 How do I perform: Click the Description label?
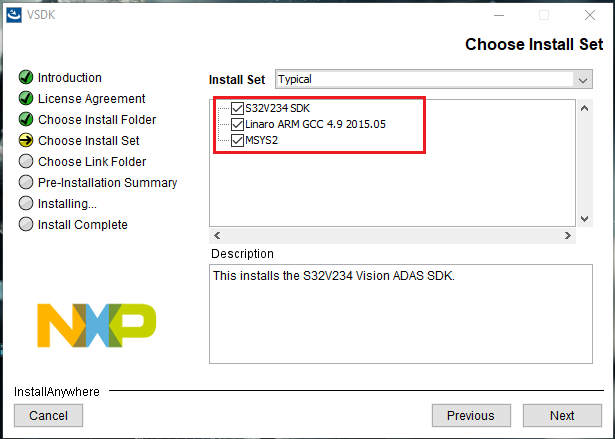pos(242,254)
